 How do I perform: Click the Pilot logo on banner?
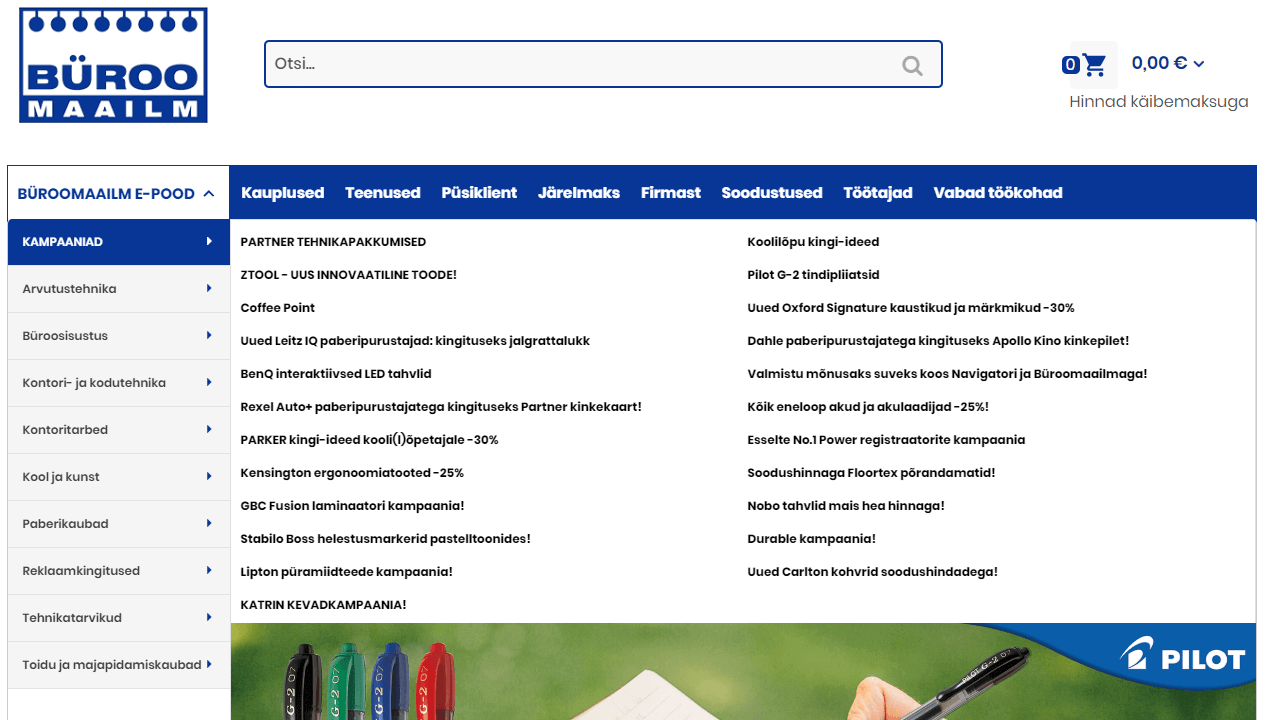1183,656
